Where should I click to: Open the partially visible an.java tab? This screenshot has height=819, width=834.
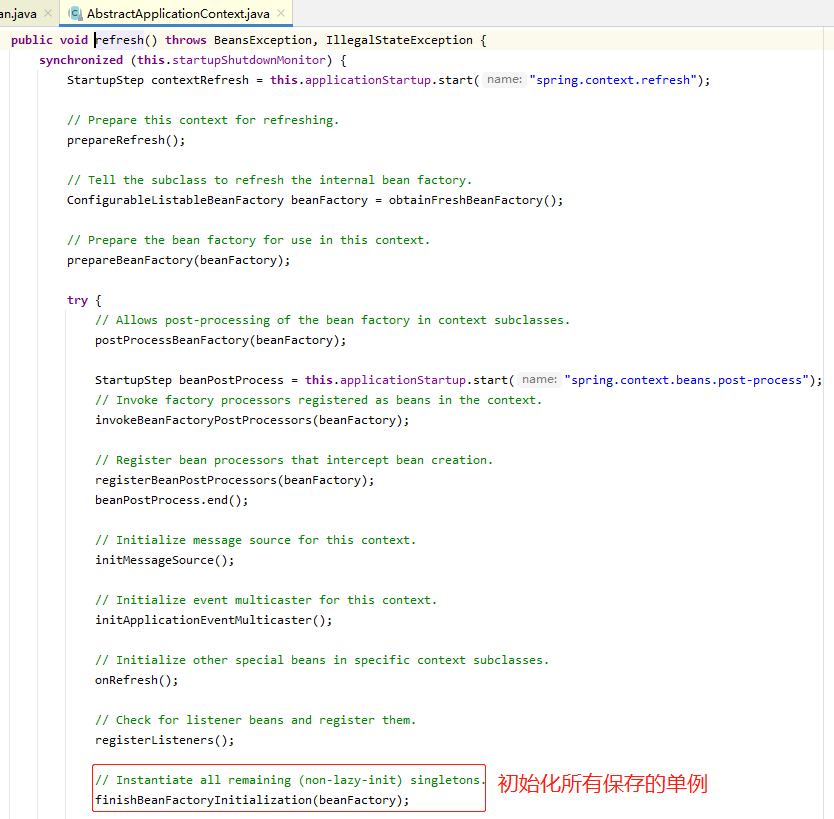[18, 13]
